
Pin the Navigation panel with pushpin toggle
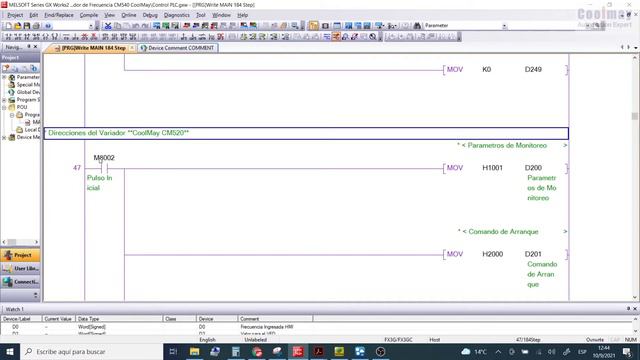[x=29, y=47]
